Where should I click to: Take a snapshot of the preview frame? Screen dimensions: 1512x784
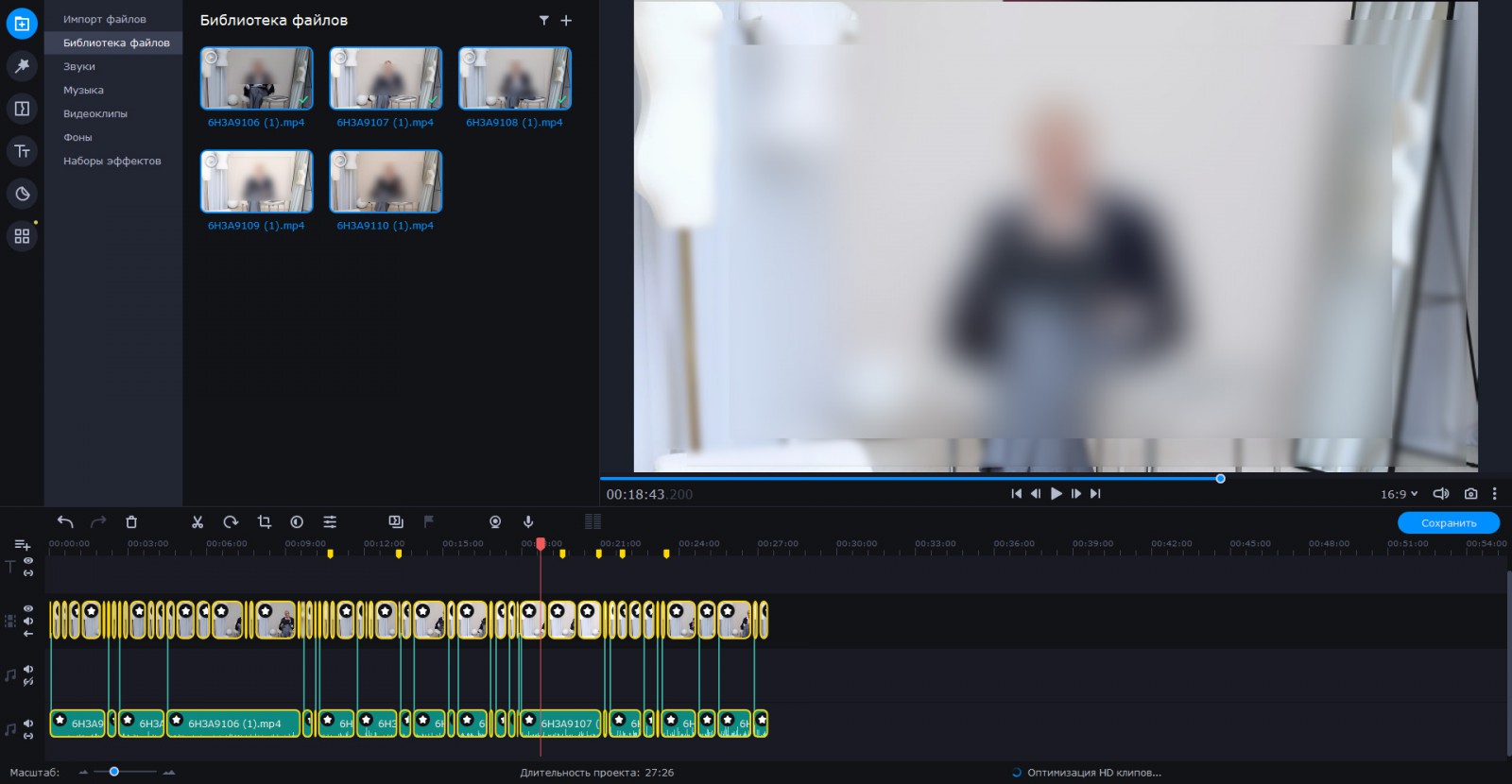pyautogui.click(x=1470, y=494)
